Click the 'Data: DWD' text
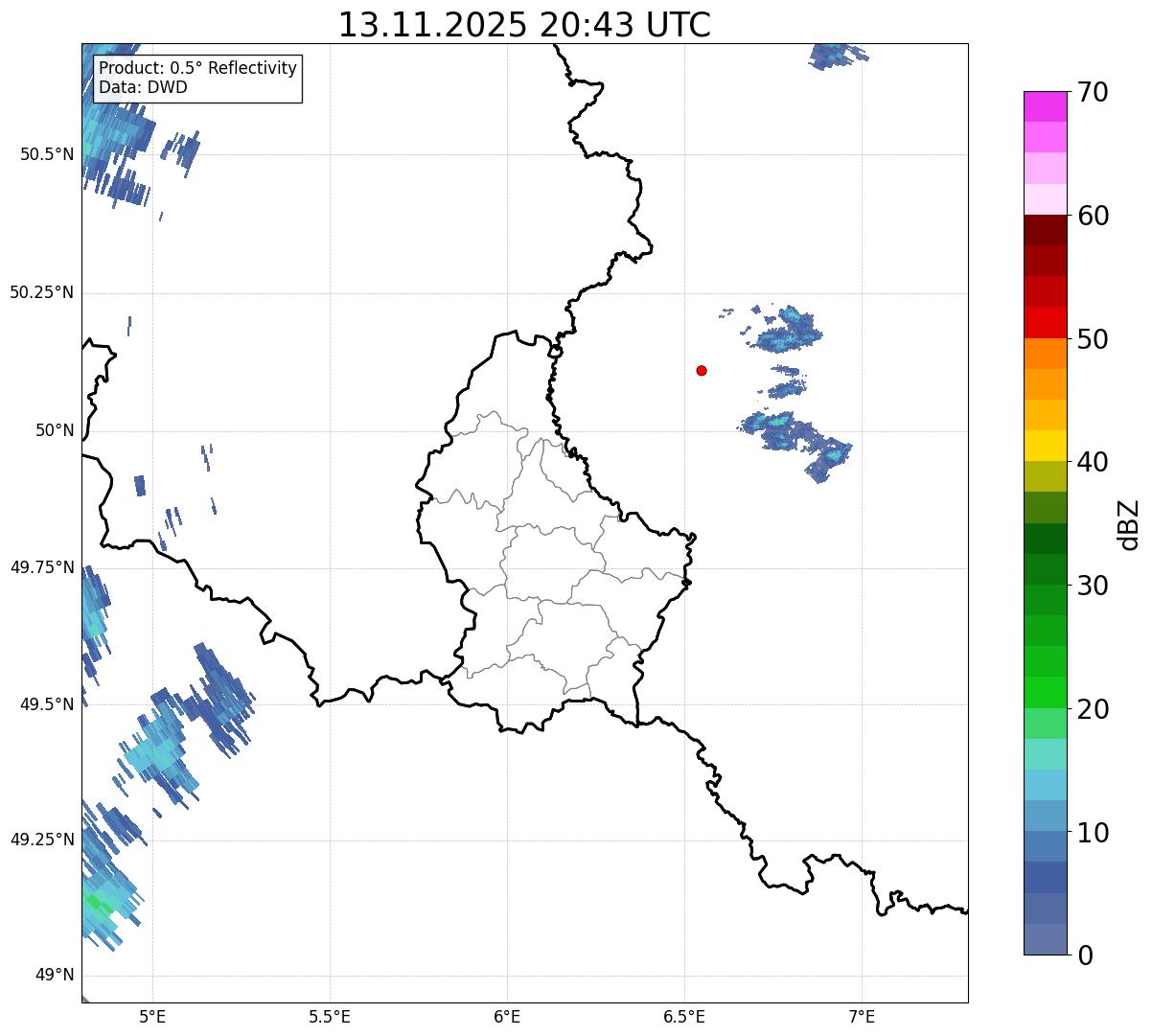Viewport: 1152px width, 1036px height. click(144, 87)
